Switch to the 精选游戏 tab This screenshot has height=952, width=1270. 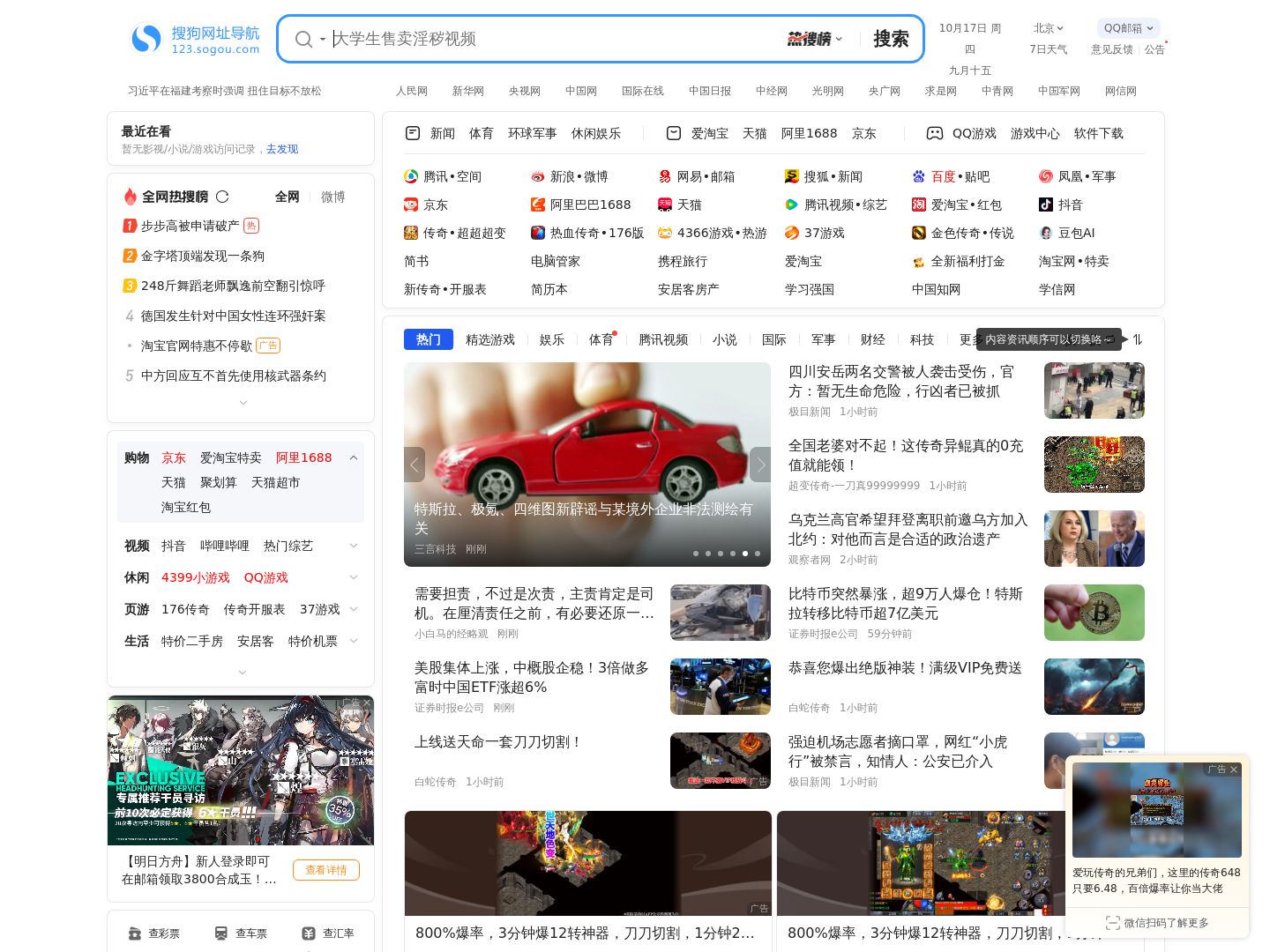click(x=490, y=339)
